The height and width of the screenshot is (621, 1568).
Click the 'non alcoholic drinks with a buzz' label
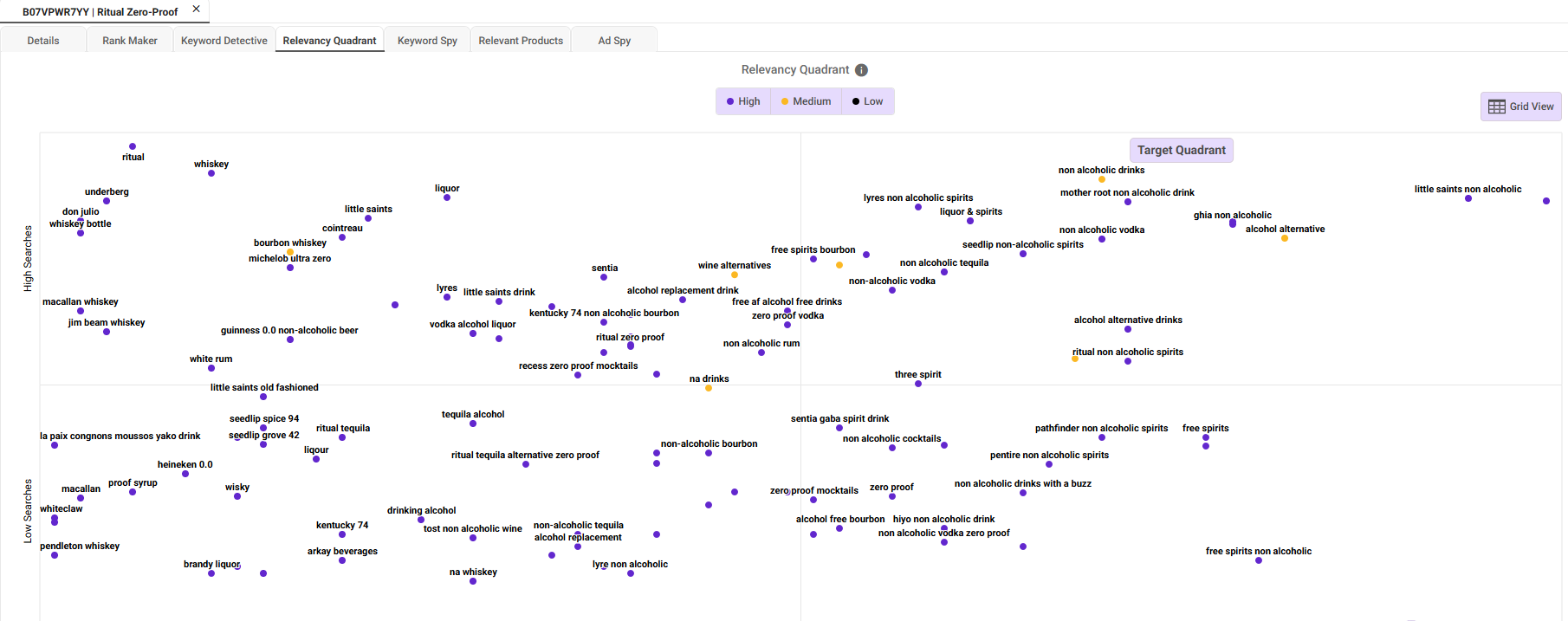pos(1022,483)
